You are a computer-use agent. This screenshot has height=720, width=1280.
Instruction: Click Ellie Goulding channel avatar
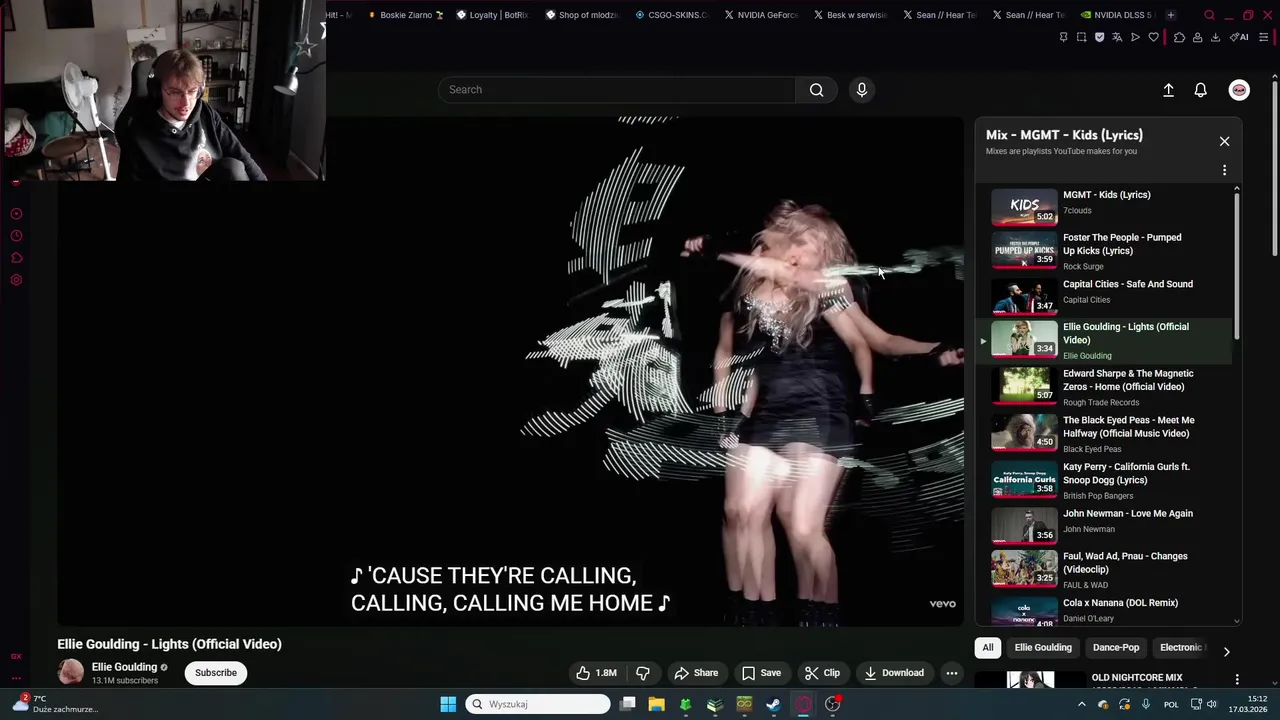(x=71, y=673)
